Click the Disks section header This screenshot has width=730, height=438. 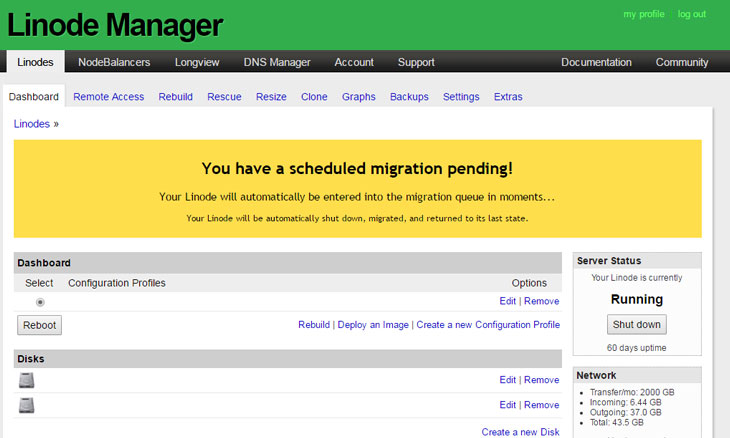coord(288,359)
